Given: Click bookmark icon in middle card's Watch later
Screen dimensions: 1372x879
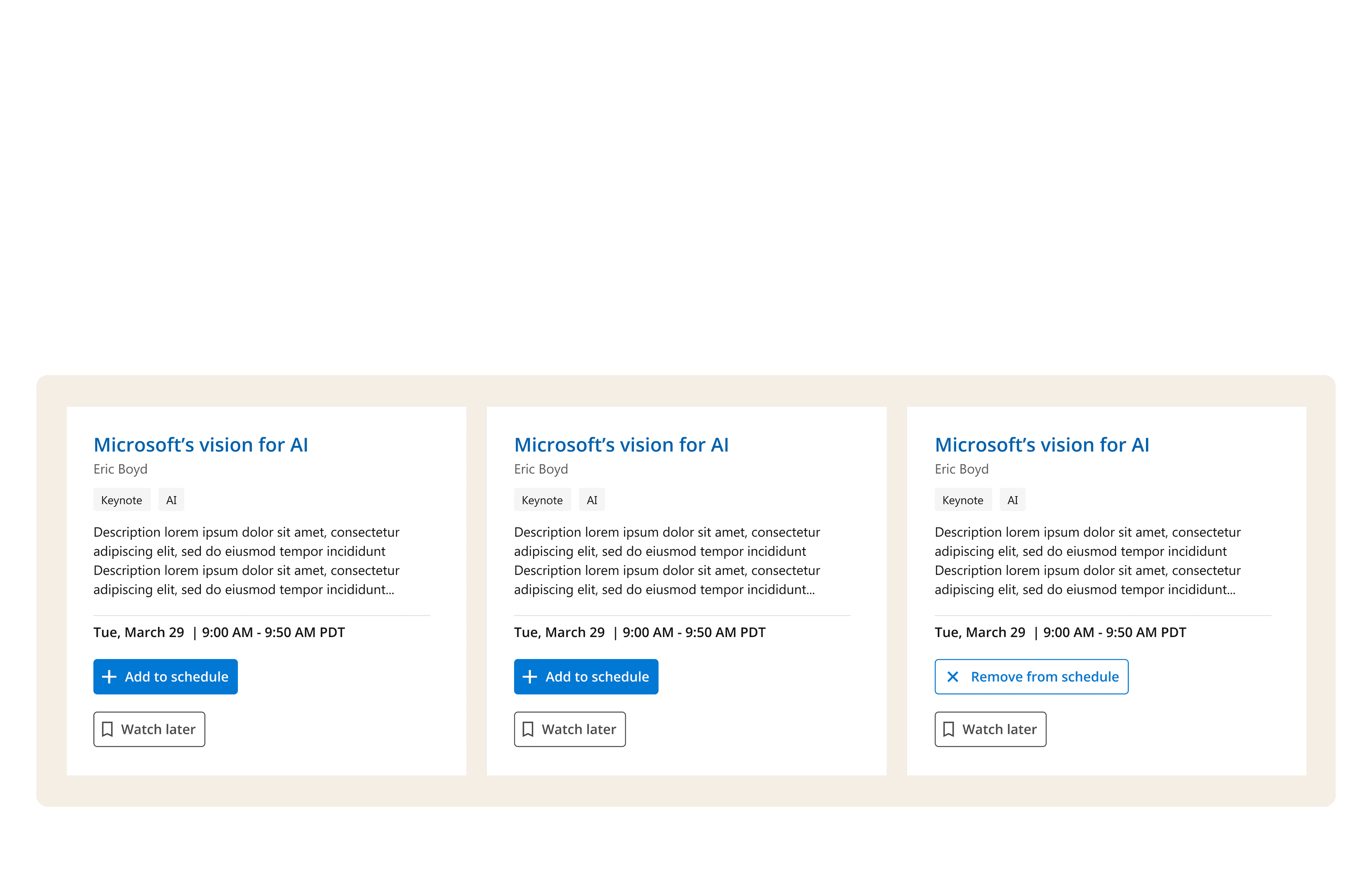Looking at the screenshot, I should [528, 730].
